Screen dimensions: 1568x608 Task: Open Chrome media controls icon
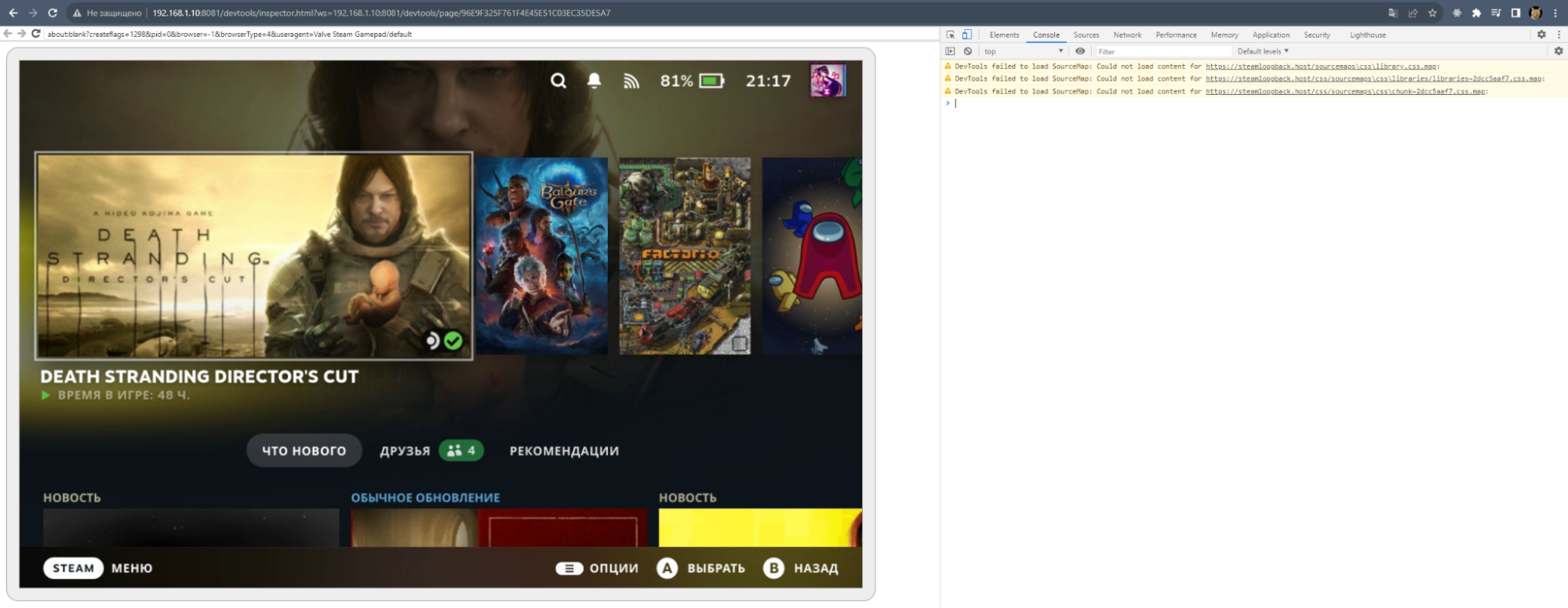point(1496,13)
